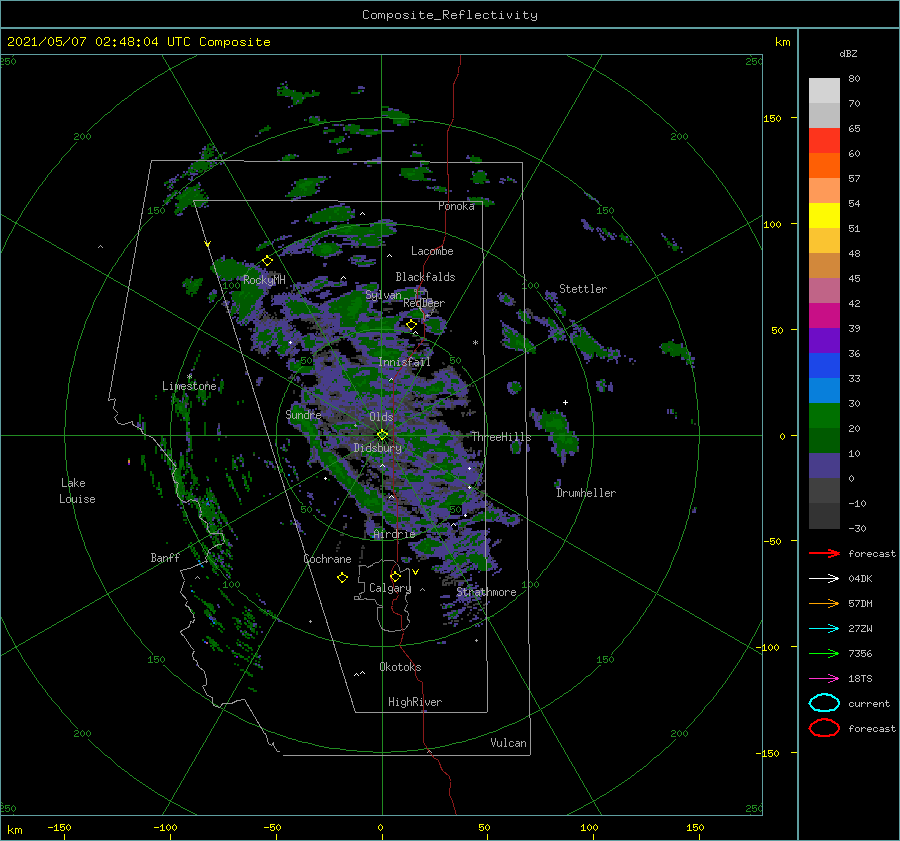Click the green 7356 arrow legend icon
The image size is (900, 841).
(x=824, y=653)
